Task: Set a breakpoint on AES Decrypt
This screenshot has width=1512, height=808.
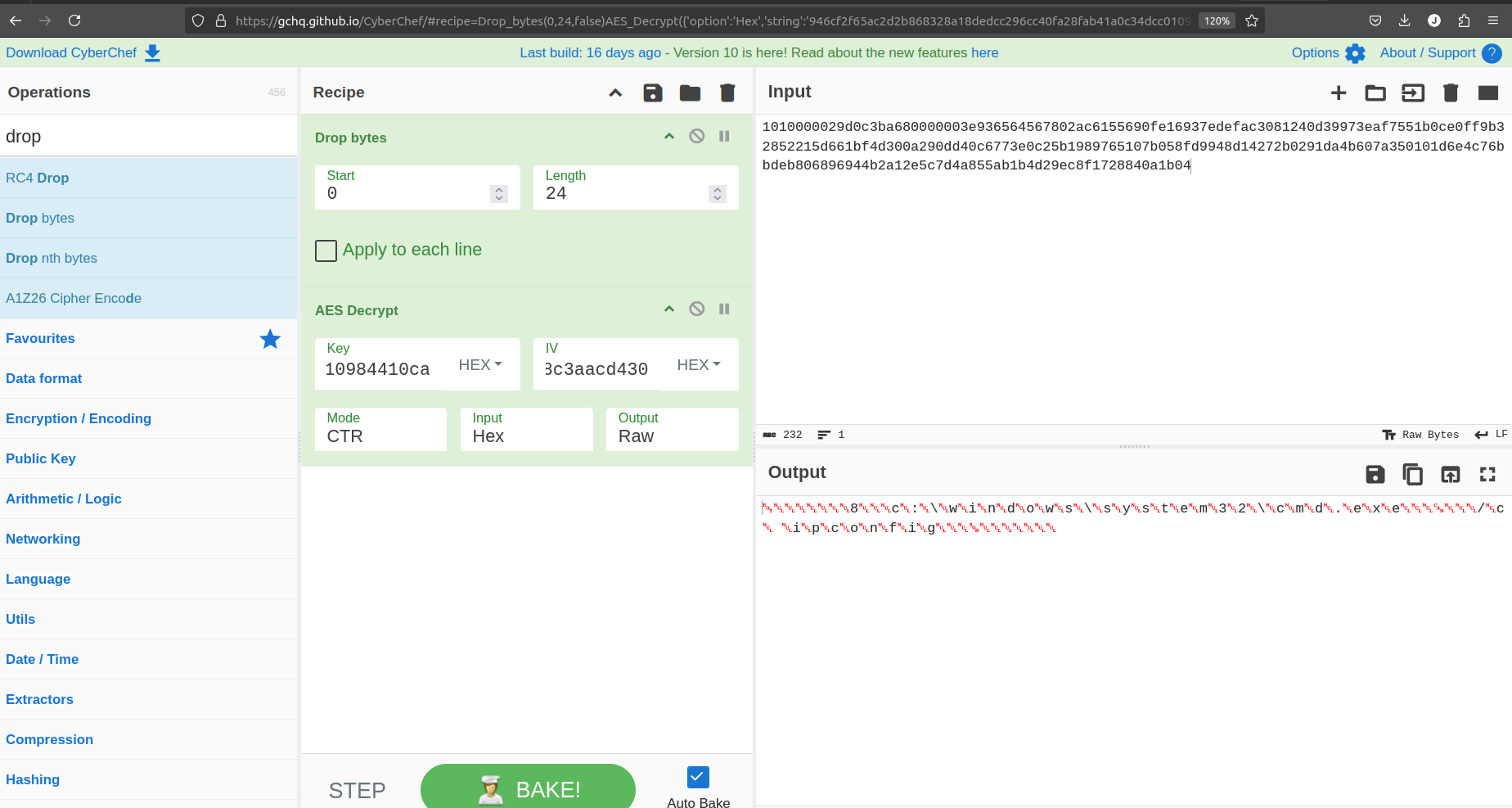Action: (724, 309)
